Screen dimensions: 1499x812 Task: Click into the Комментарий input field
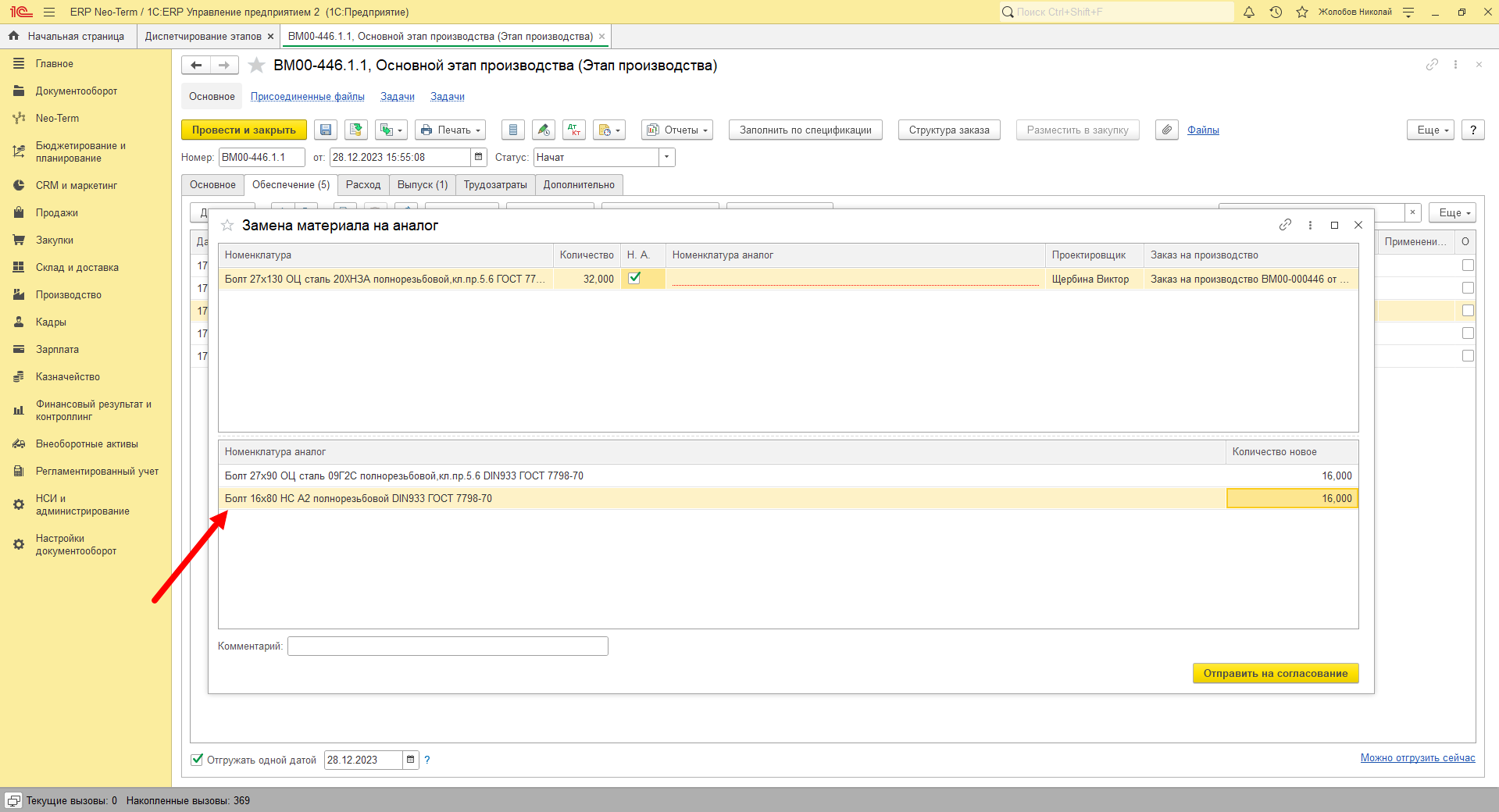pyautogui.click(x=448, y=646)
